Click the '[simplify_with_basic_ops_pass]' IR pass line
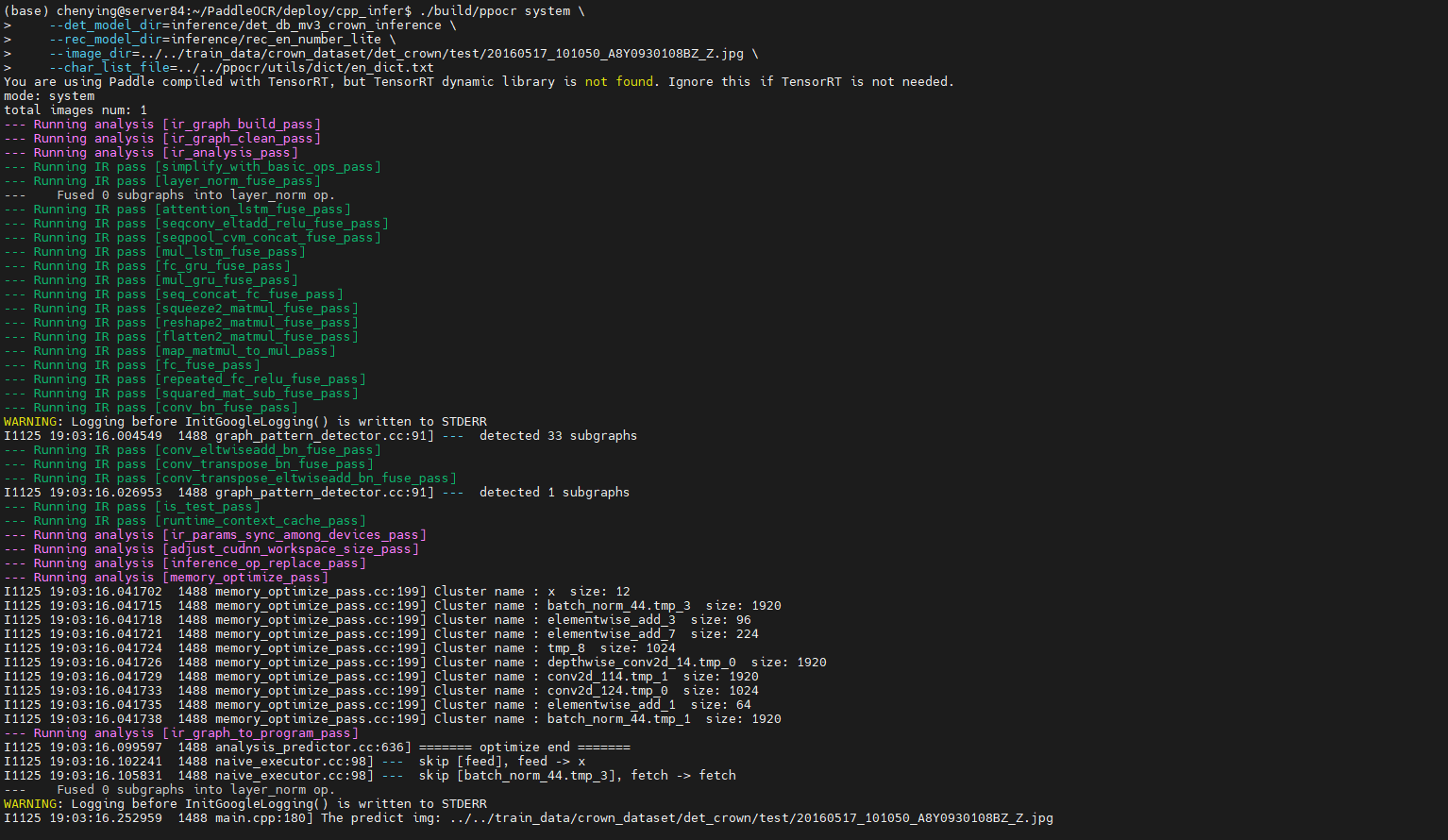This screenshot has height=840, width=1448. click(193, 167)
